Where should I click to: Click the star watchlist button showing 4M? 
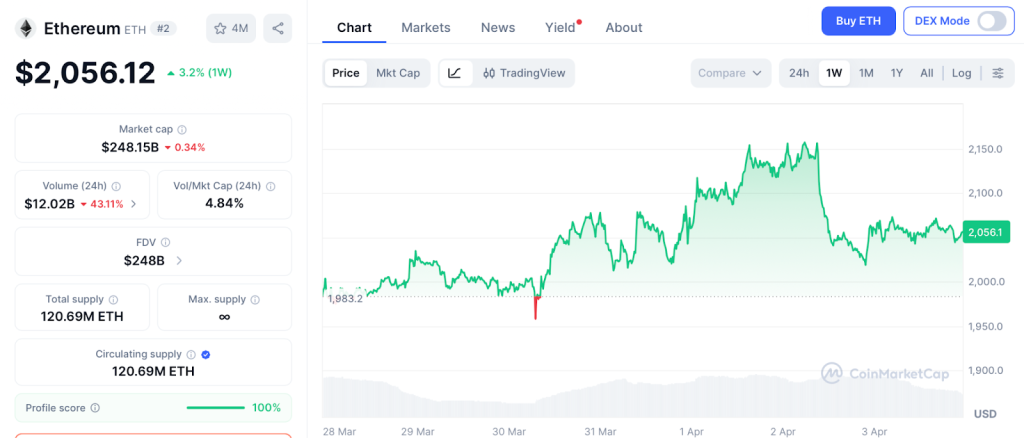point(231,28)
